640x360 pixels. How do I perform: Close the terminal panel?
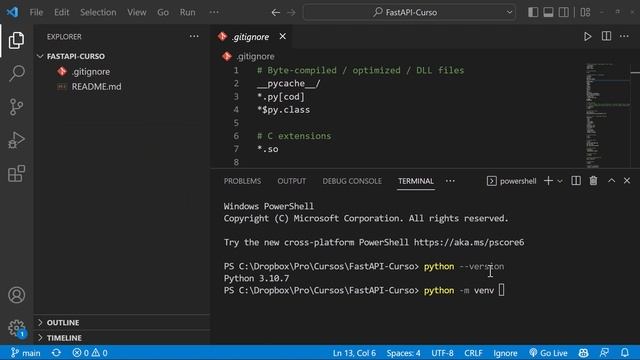point(627,180)
